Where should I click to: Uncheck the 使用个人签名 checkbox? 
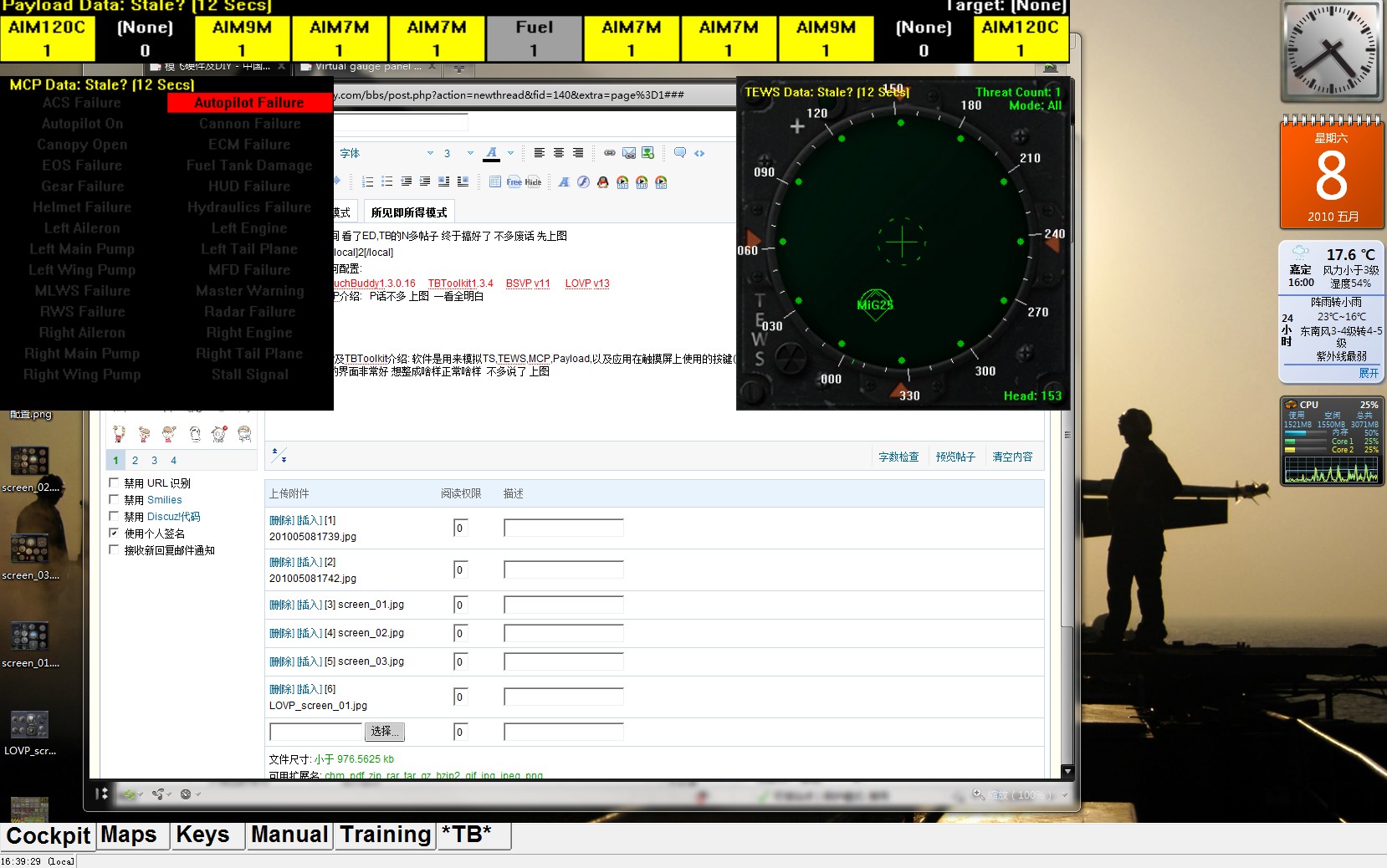click(114, 533)
